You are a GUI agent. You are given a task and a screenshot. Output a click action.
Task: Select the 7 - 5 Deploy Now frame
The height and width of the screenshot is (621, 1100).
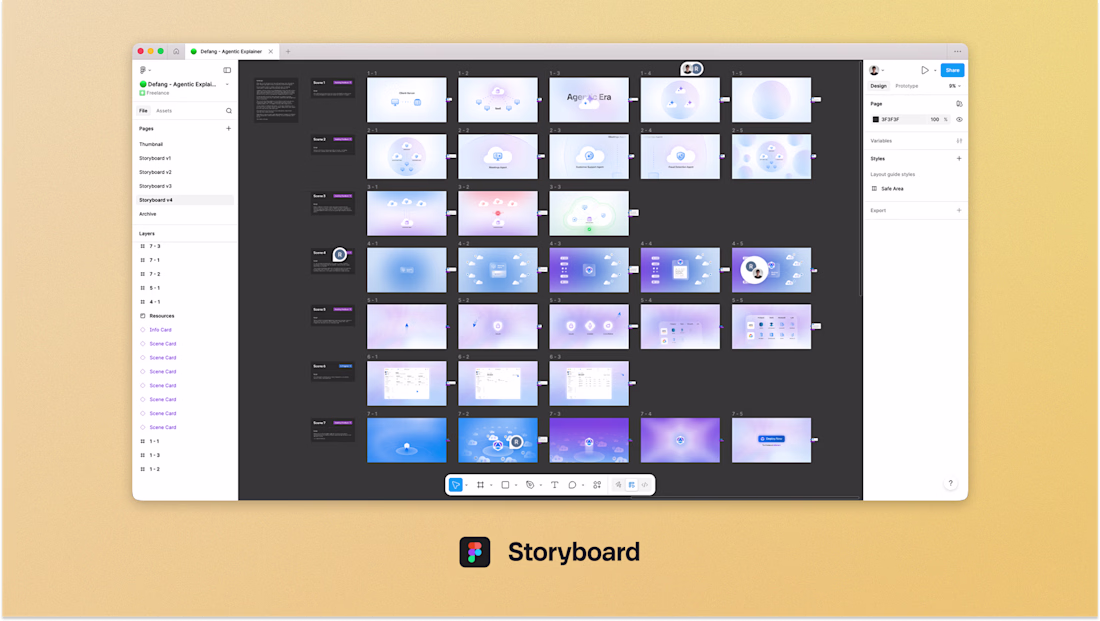pos(771,440)
